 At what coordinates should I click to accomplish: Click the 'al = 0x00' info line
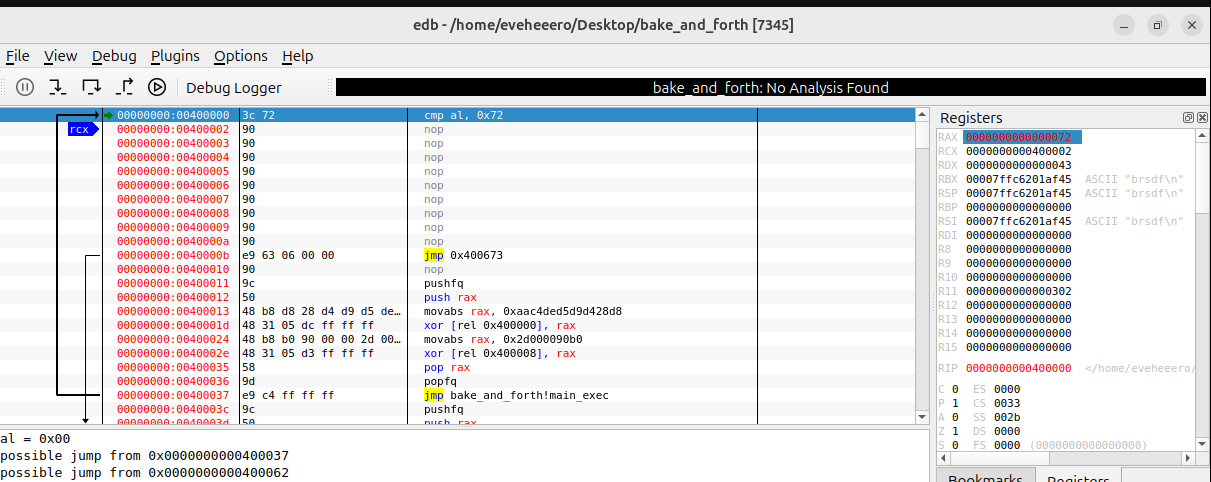click(35, 439)
